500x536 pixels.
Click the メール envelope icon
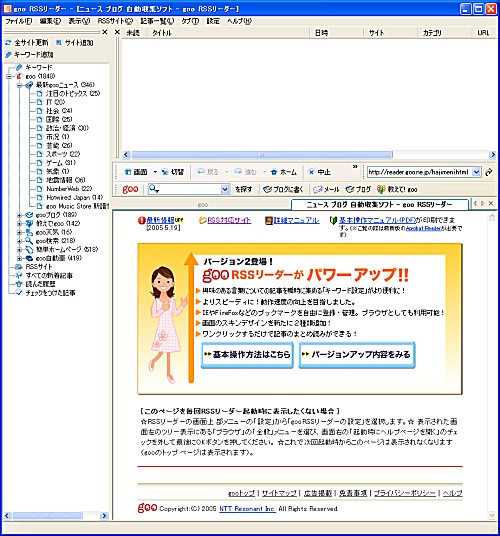click(x=318, y=189)
